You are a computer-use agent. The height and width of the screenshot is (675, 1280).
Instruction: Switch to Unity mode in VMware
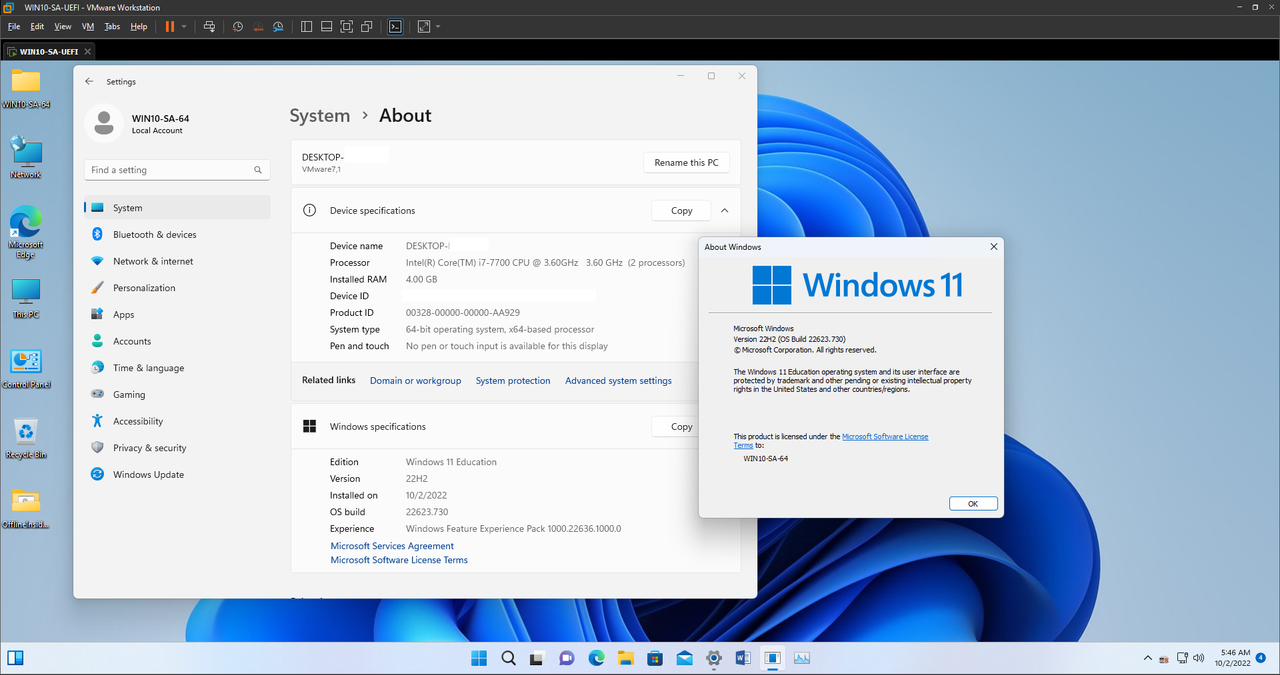click(367, 26)
